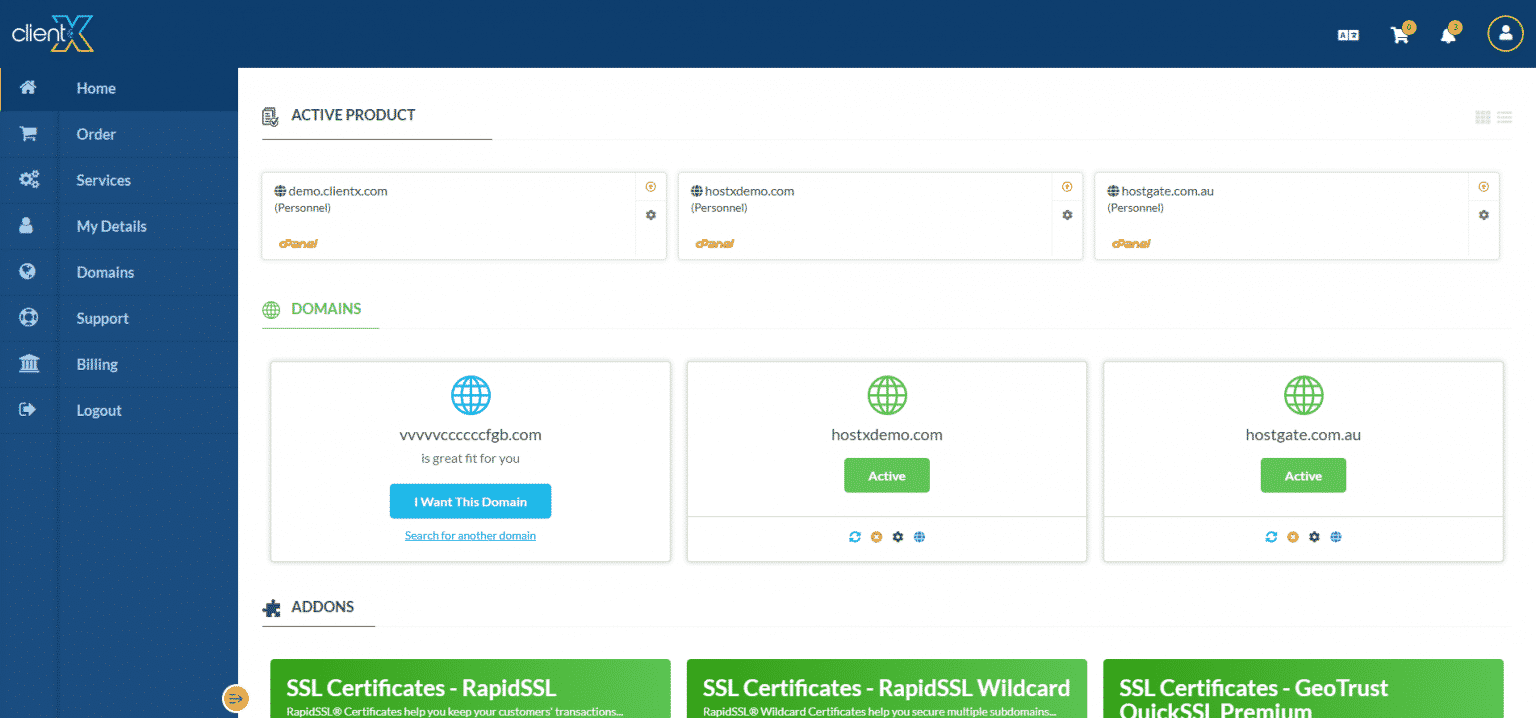Open the language translation icon in the header
Screen dimensions: 1536x718
[x=1347, y=33]
